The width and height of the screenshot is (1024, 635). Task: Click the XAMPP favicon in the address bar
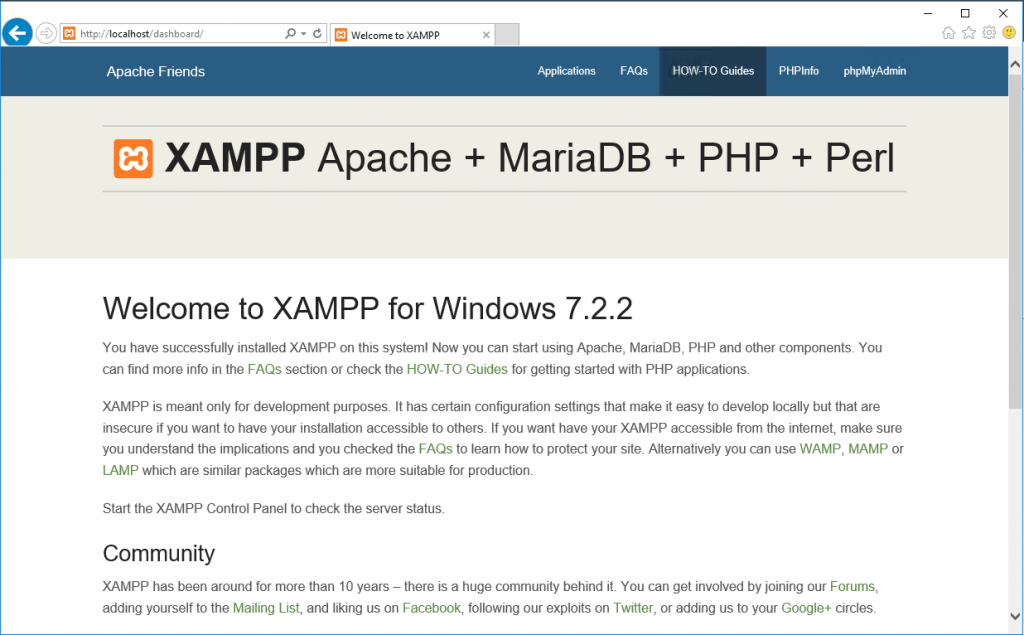click(69, 33)
